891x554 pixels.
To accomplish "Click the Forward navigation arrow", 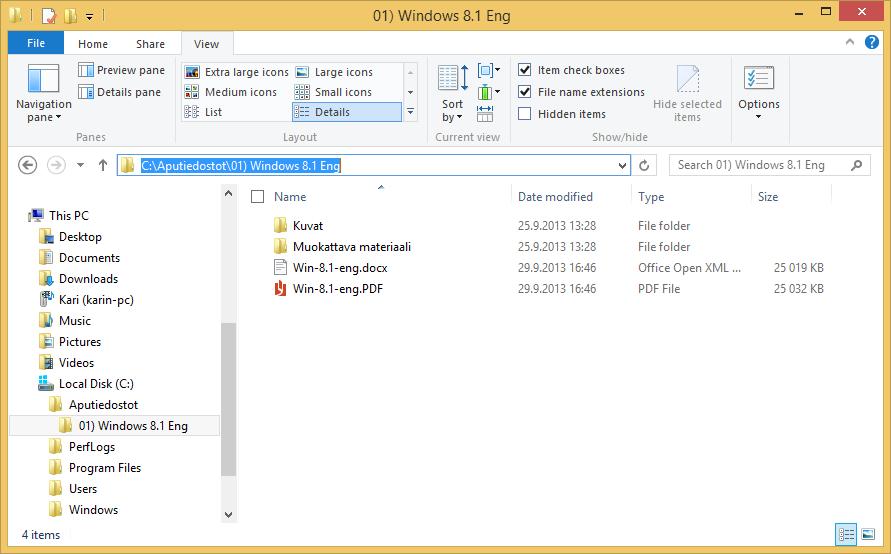I will click(56, 165).
